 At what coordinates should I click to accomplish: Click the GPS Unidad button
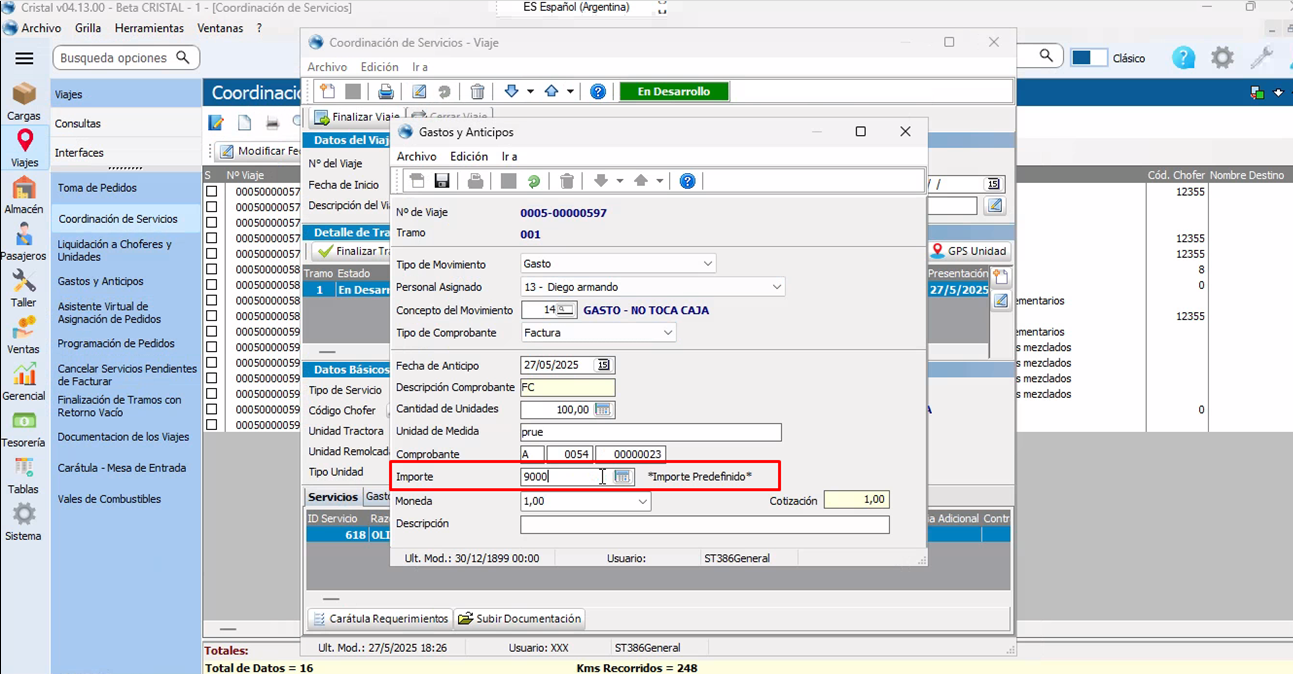click(970, 251)
